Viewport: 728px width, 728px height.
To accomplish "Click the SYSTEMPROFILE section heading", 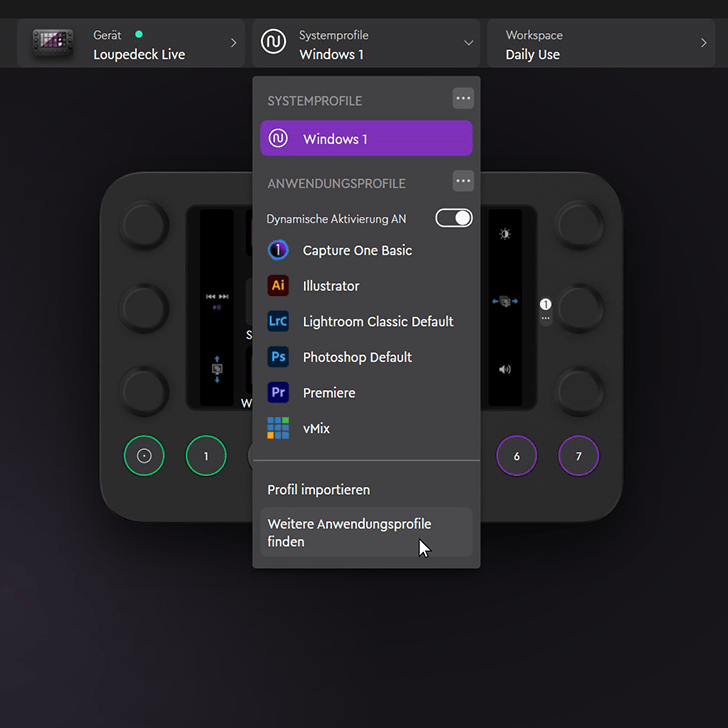I will (314, 101).
